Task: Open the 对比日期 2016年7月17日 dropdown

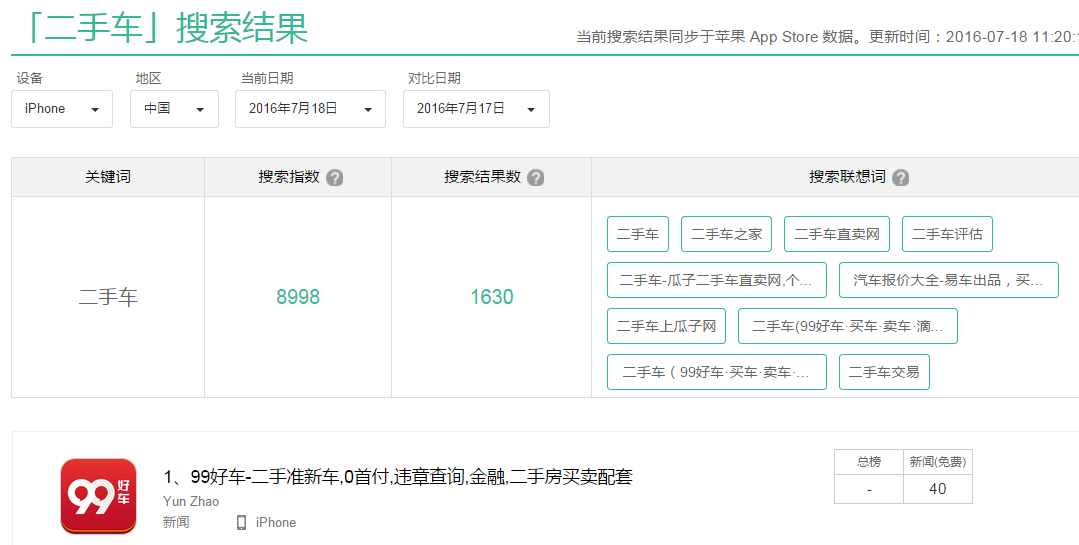Action: [x=476, y=109]
